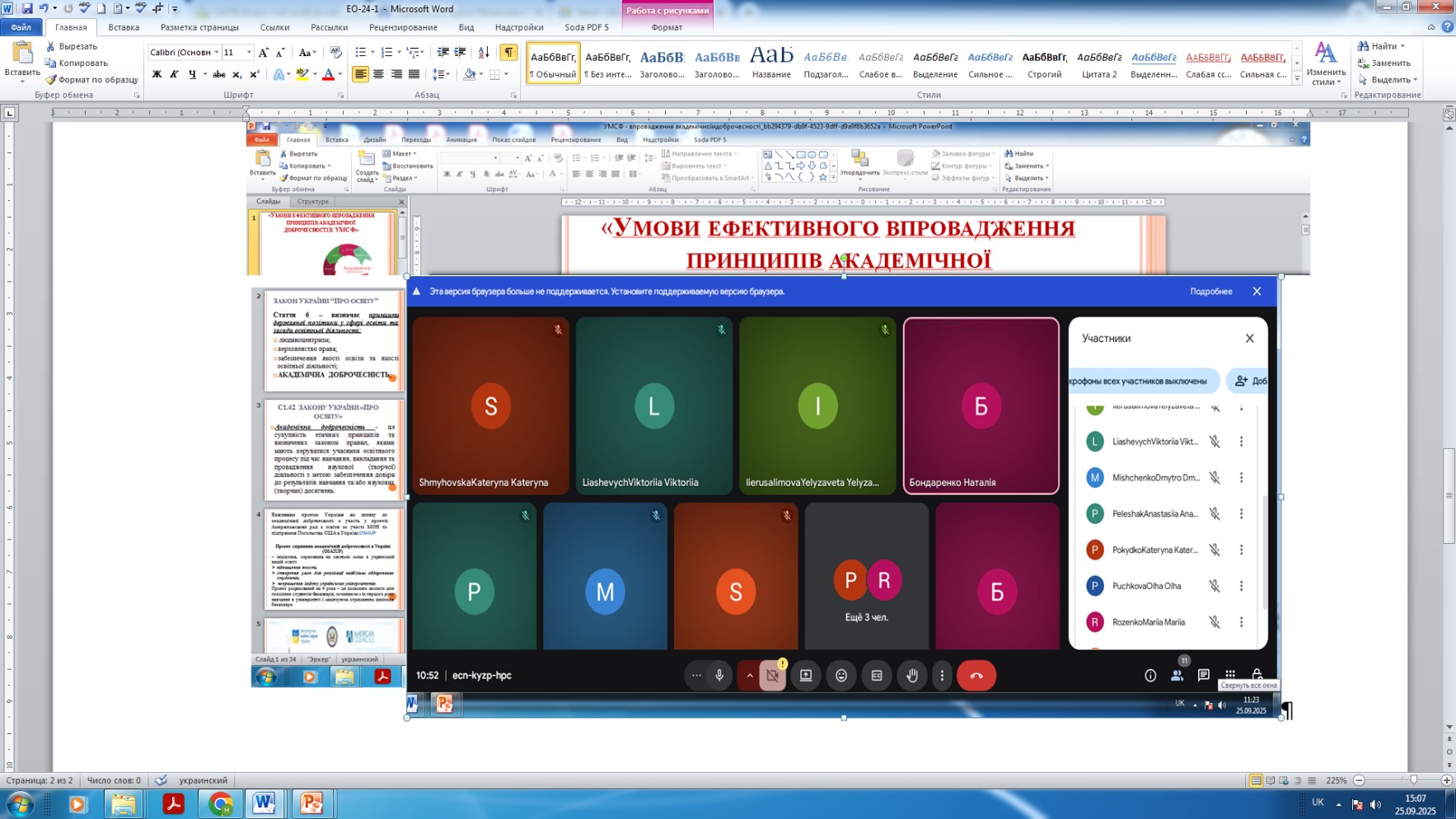Click the bulleted list icon
The width and height of the screenshot is (1456, 819).
(360, 53)
